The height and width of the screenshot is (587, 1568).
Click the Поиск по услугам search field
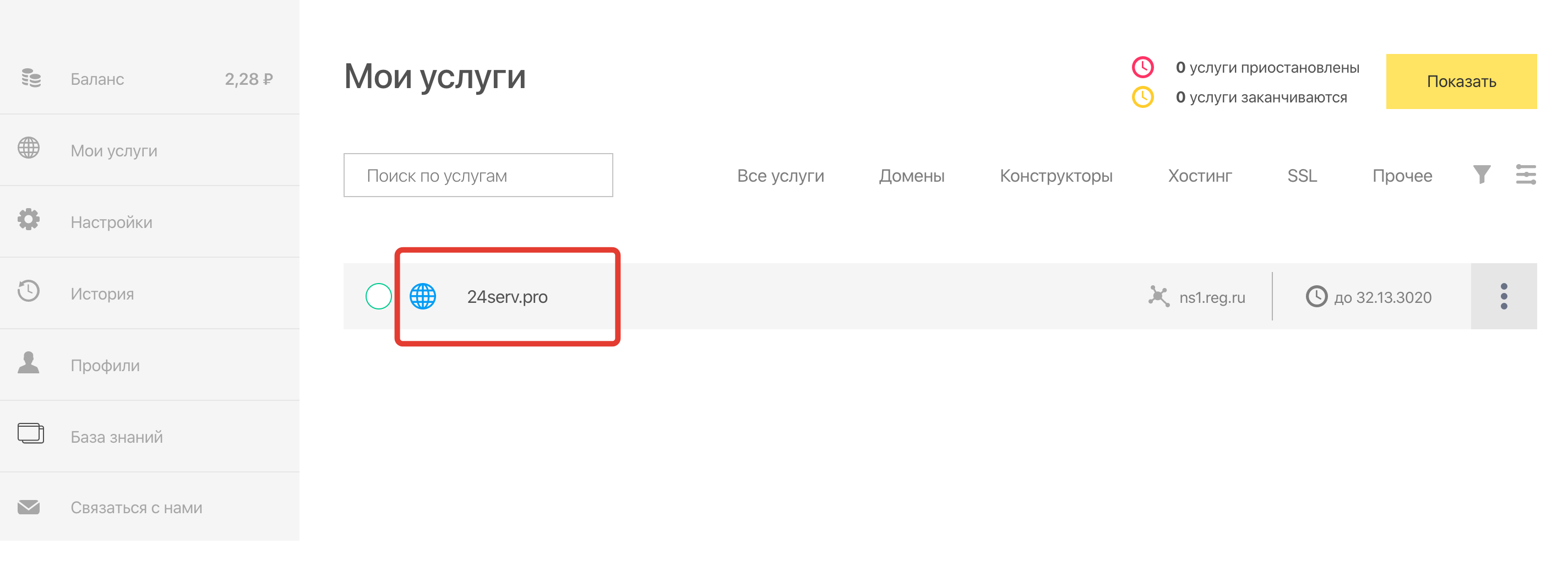pos(478,175)
